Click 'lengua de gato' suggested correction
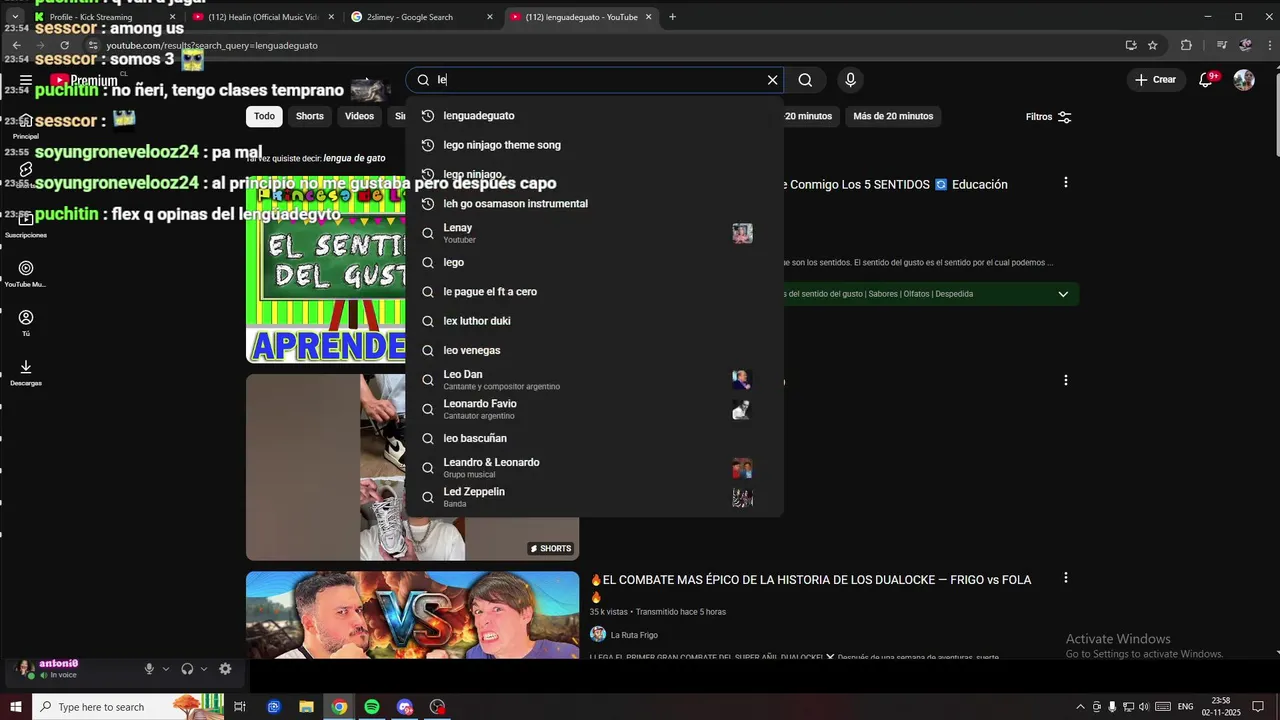1280x720 pixels. point(354,158)
